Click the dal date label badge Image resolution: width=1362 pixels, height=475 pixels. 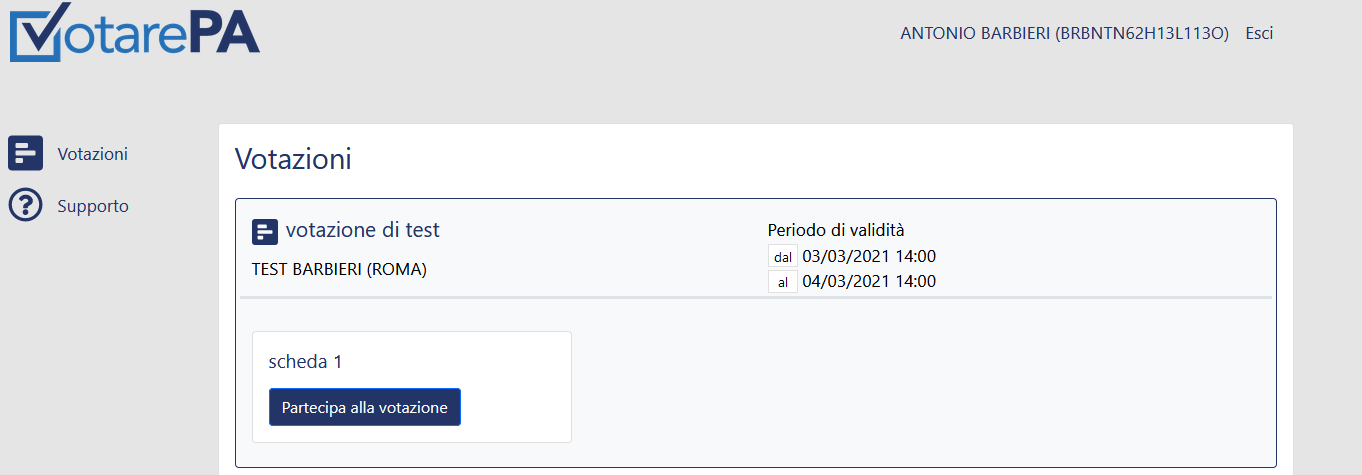783,257
